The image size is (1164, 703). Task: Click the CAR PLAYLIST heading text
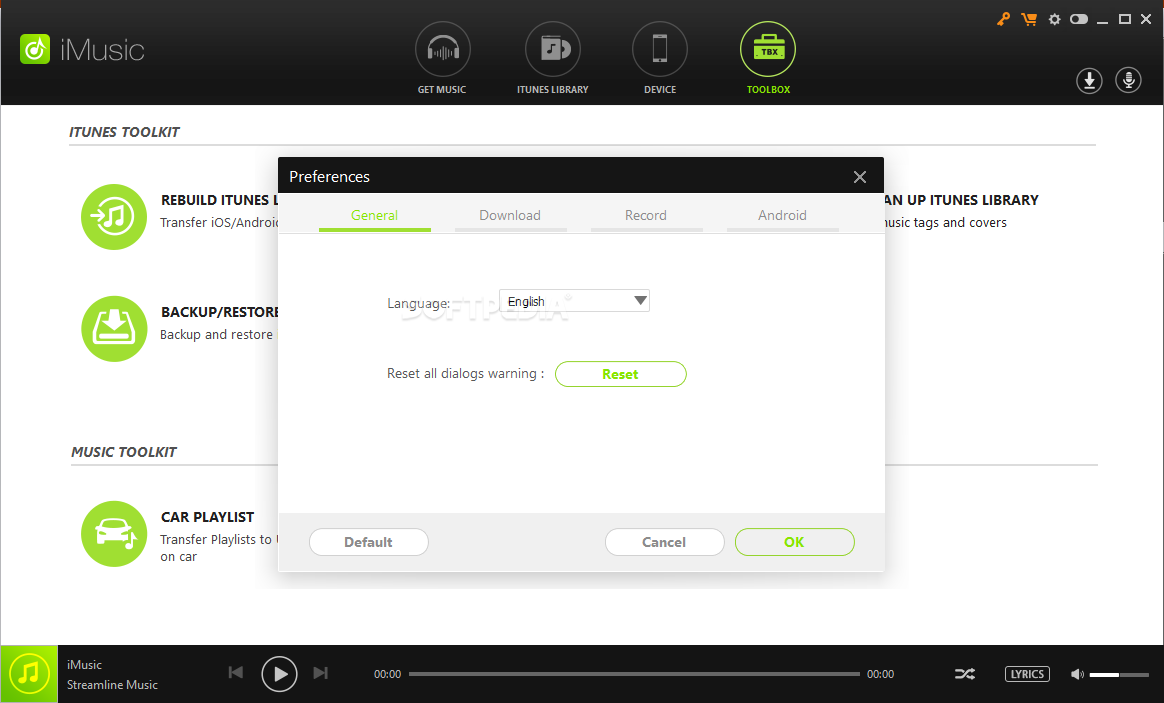(208, 517)
